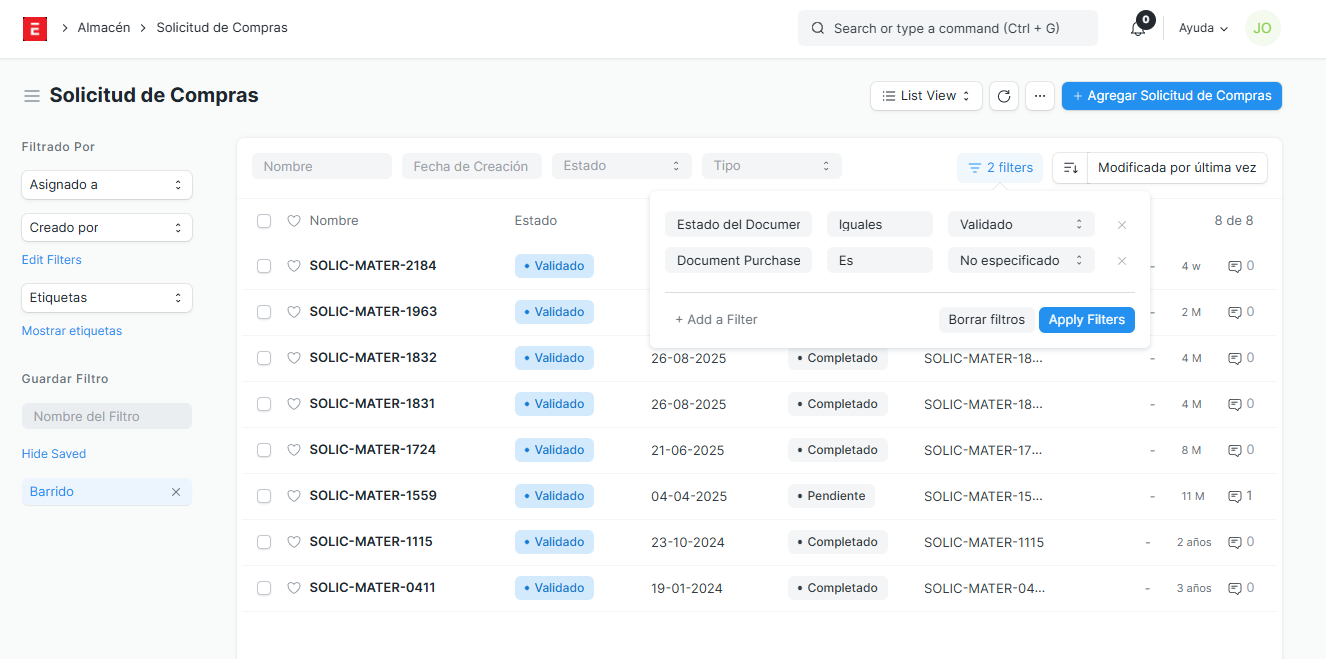Go to Almacén in the breadcrumb
Screen dimensions: 1326x659
(104, 28)
